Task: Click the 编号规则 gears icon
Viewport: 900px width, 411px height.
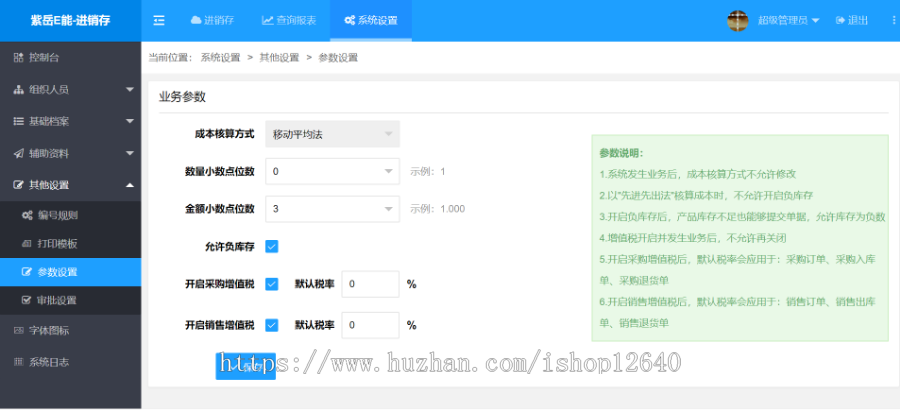Action: (x=27, y=215)
